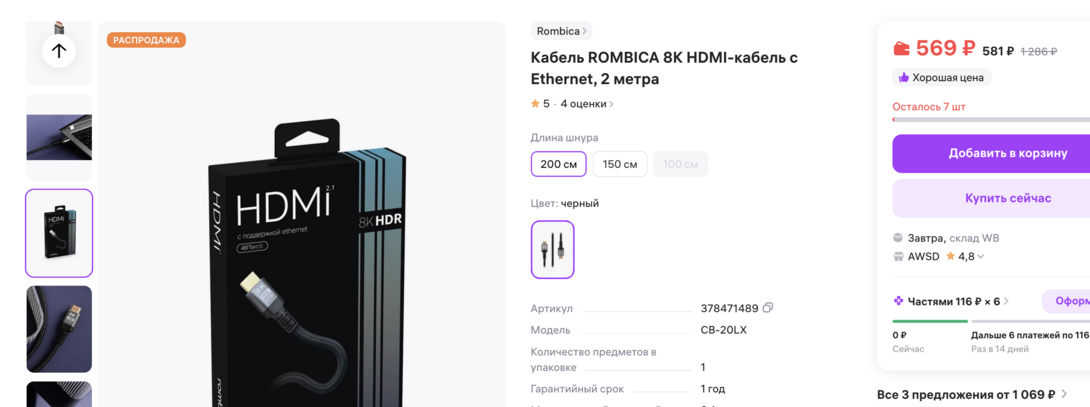This screenshot has height=407, width=1090.
Task: Expand the AWSD seller rating chevron
Action: click(981, 257)
